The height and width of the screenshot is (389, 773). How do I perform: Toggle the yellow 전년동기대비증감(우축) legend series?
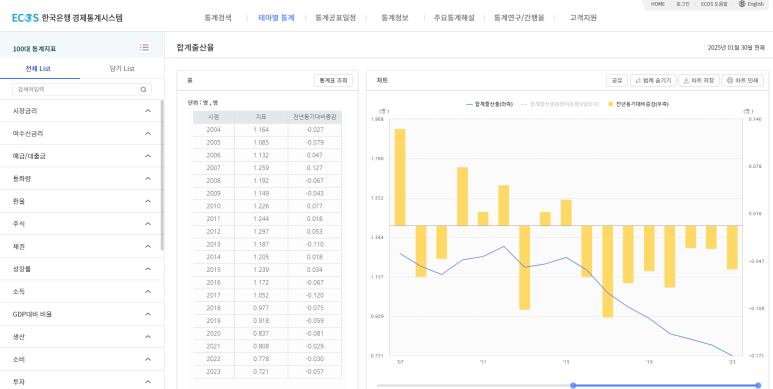pyautogui.click(x=638, y=105)
